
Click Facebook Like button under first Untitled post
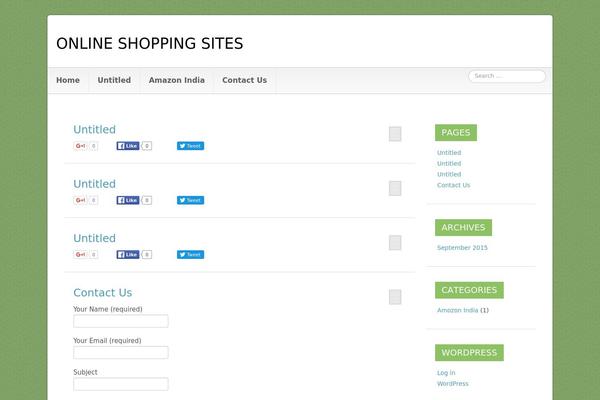click(128, 146)
